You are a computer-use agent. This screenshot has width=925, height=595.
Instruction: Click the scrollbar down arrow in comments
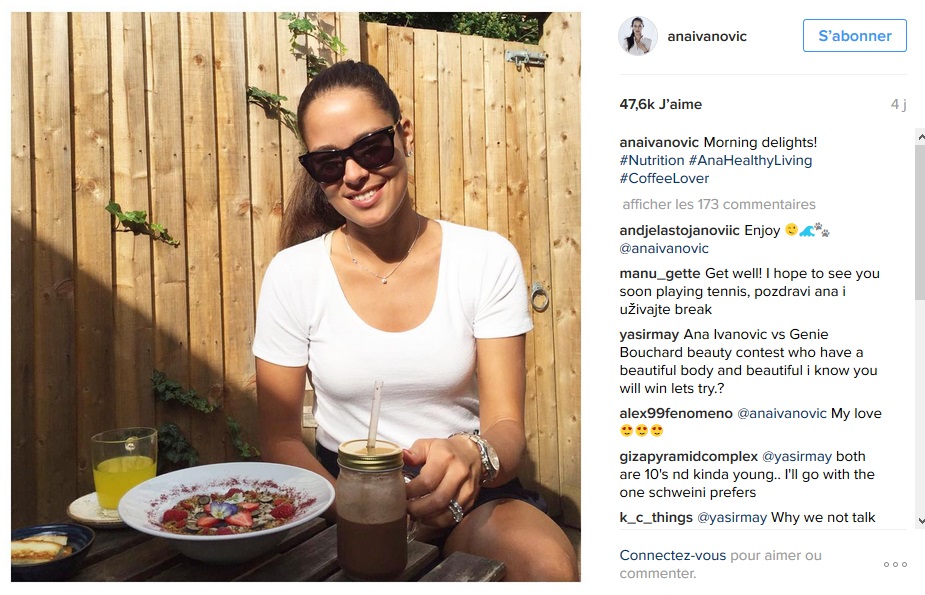point(920,521)
